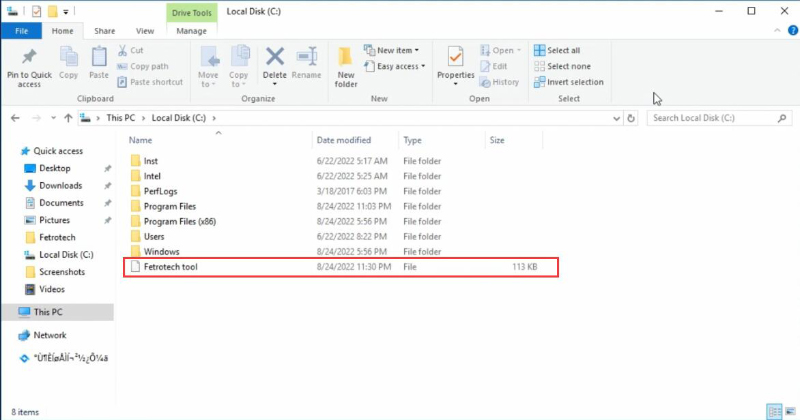Viewport: 800px width, 420px height.
Task: Click the History ribbon command
Action: 499,82
